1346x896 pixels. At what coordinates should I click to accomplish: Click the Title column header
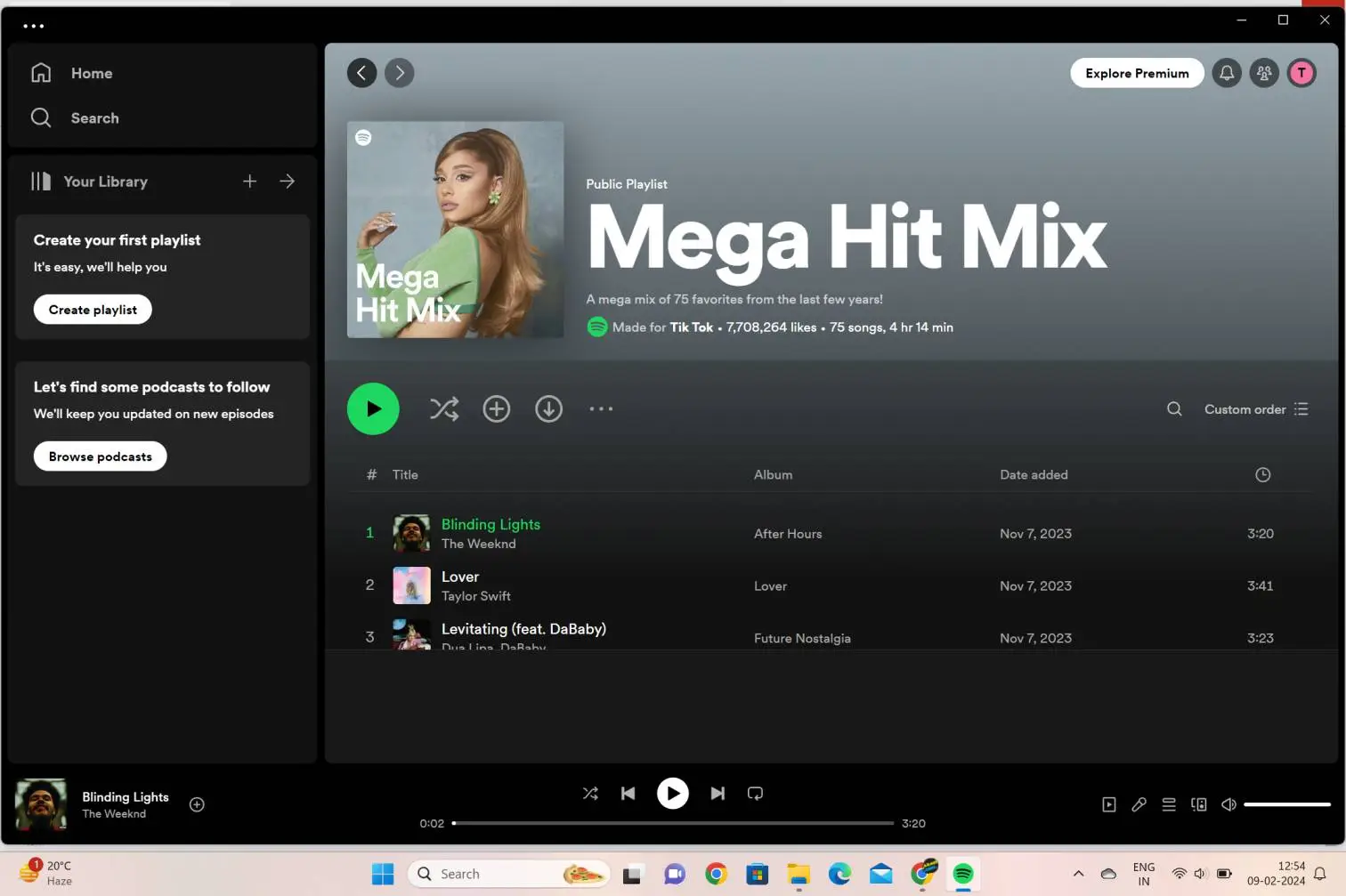(x=405, y=475)
